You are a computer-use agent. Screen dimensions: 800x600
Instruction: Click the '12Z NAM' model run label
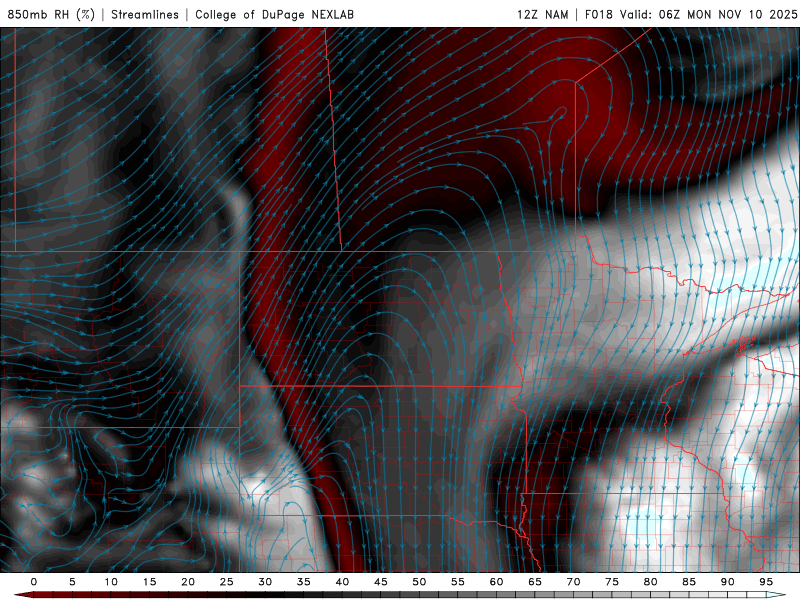coord(542,14)
